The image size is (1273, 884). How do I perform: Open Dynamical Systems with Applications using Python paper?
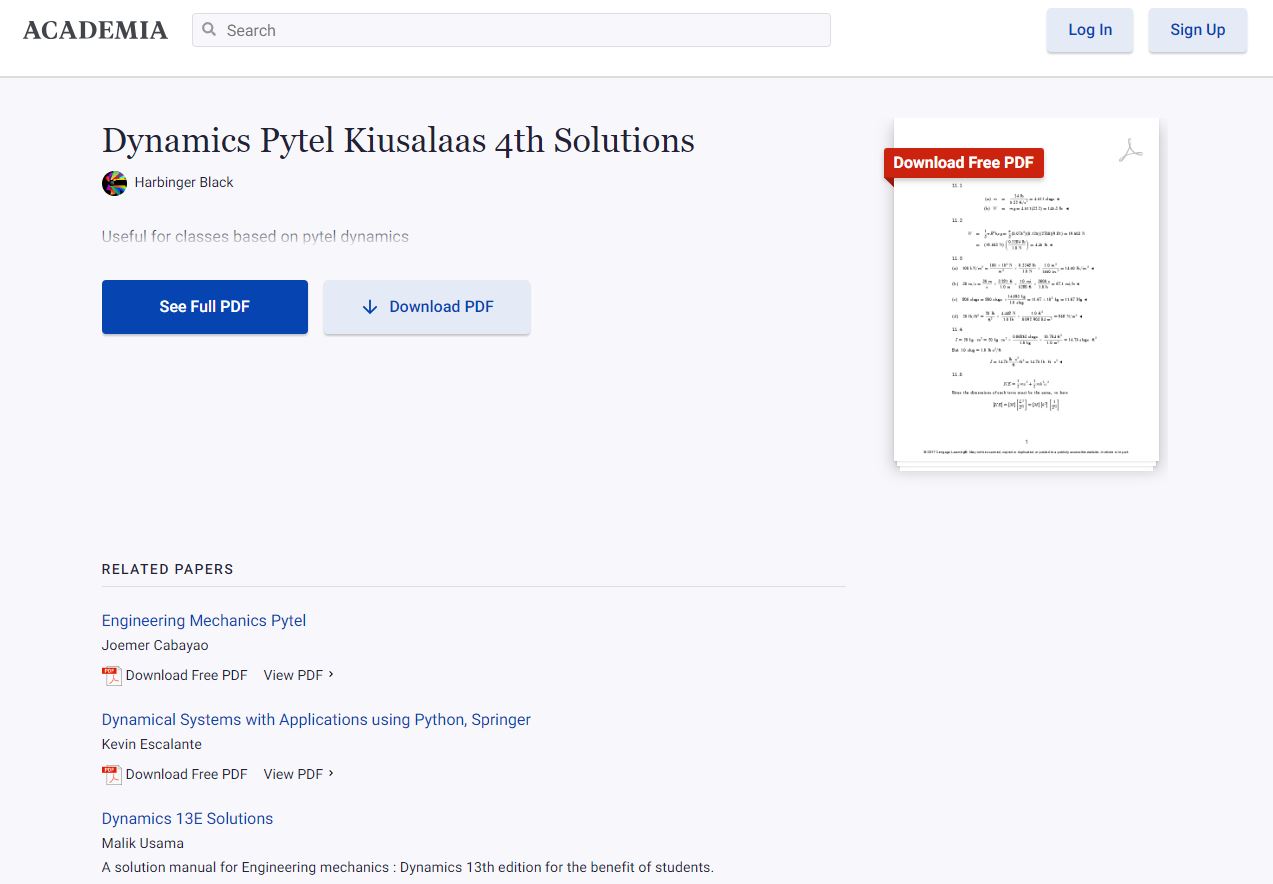(x=316, y=719)
